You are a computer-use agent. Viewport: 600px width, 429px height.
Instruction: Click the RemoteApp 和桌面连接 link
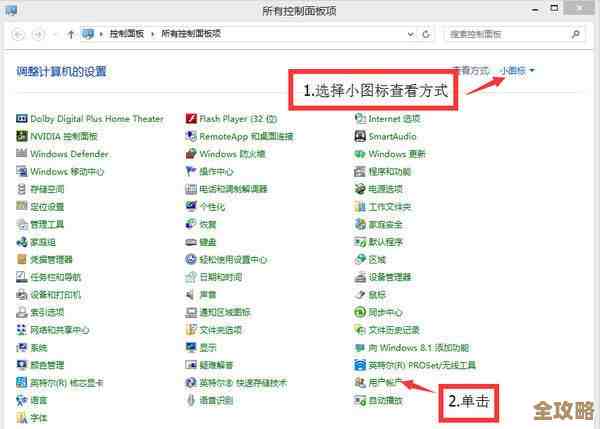[246, 136]
